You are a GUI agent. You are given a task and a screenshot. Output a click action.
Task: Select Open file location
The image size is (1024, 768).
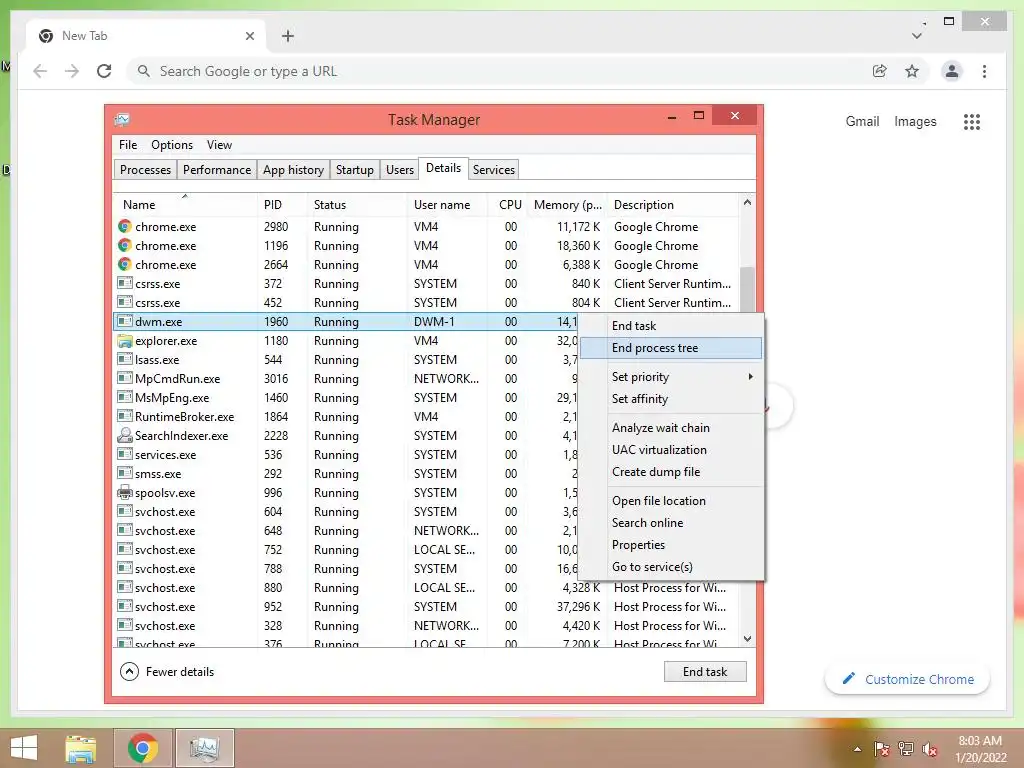[671, 501]
